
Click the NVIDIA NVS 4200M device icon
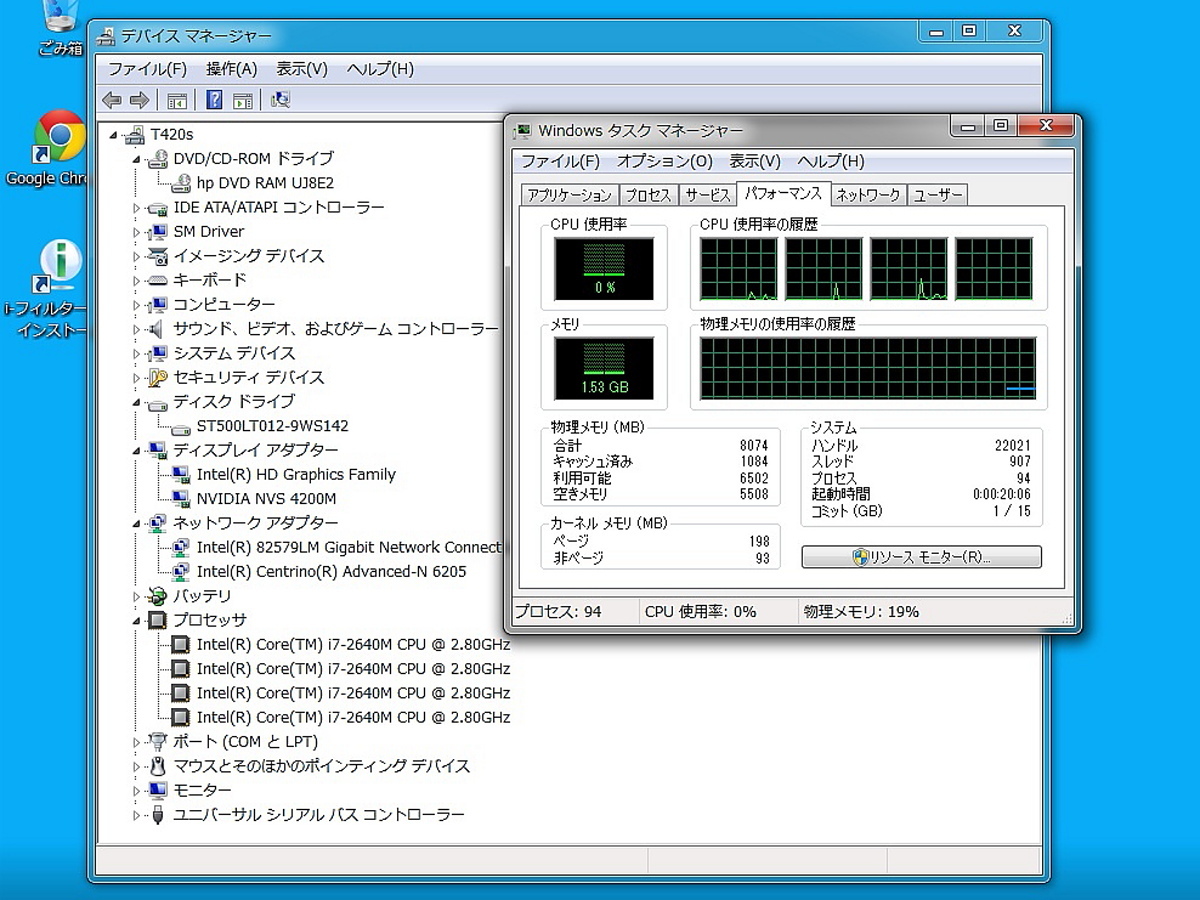pyautogui.click(x=181, y=498)
